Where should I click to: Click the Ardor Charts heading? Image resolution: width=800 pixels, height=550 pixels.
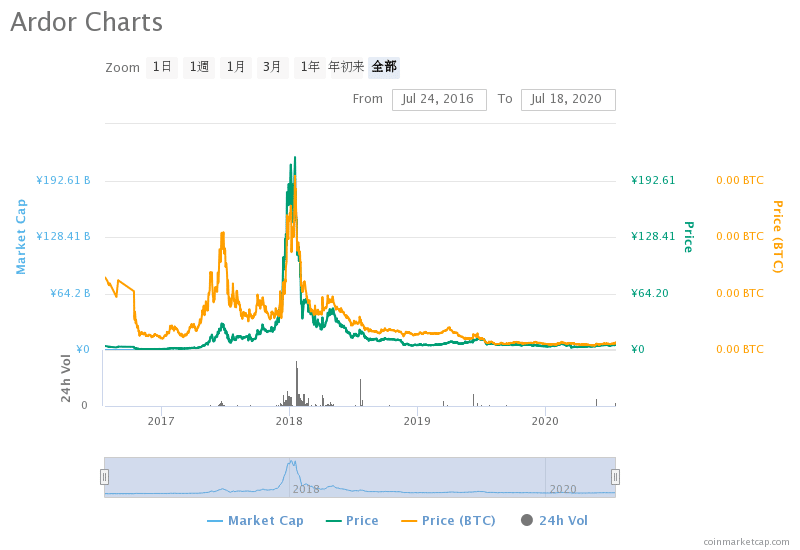86,22
